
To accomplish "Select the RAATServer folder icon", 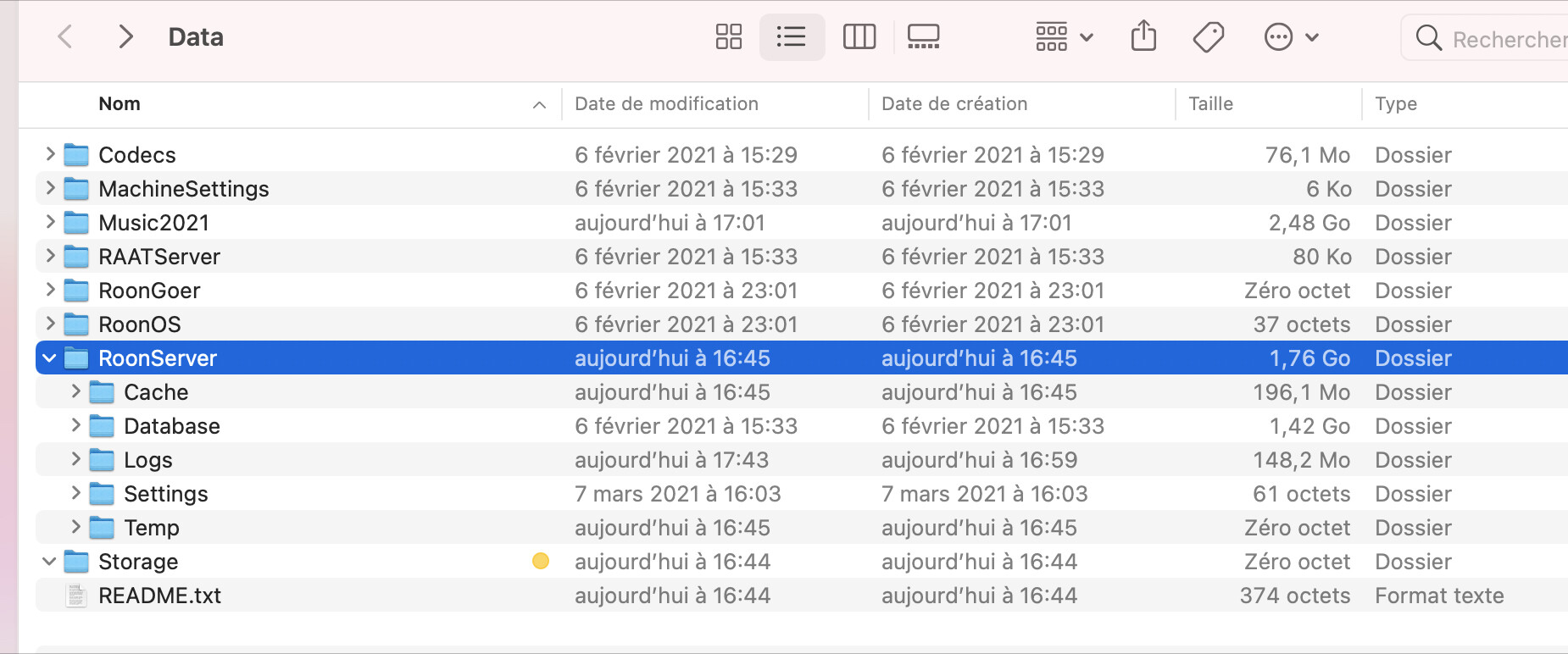I will (x=76, y=256).
